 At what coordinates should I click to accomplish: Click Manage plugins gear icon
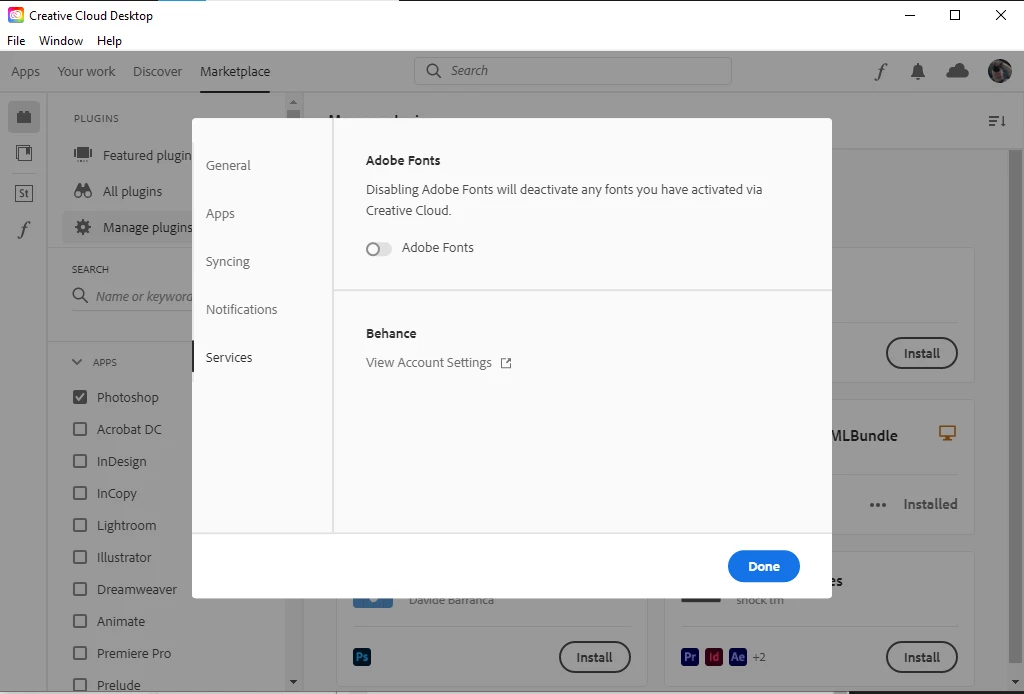coord(83,227)
